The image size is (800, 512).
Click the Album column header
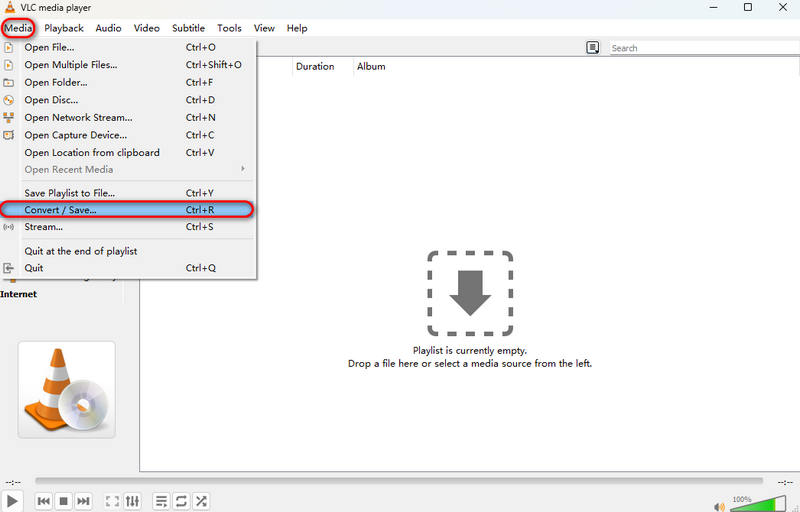click(x=371, y=67)
